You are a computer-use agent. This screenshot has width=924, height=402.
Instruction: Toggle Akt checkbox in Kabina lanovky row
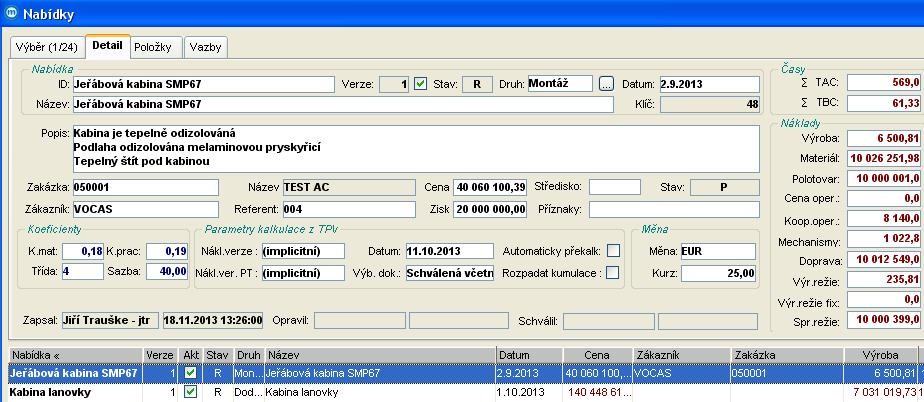[191, 393]
